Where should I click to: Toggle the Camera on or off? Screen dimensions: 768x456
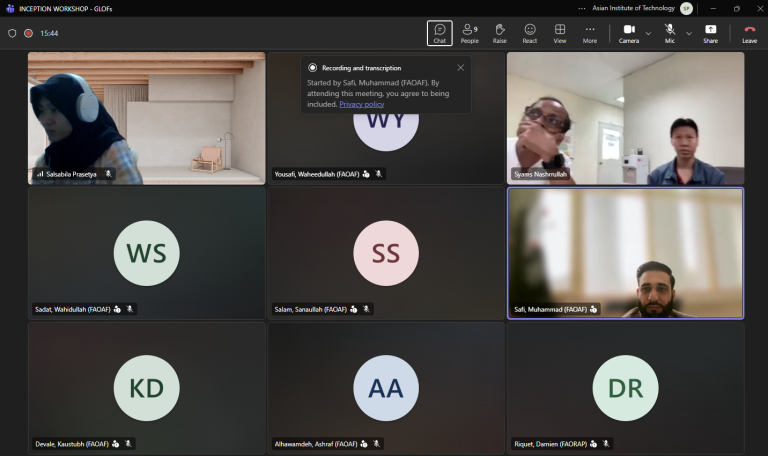pos(629,33)
